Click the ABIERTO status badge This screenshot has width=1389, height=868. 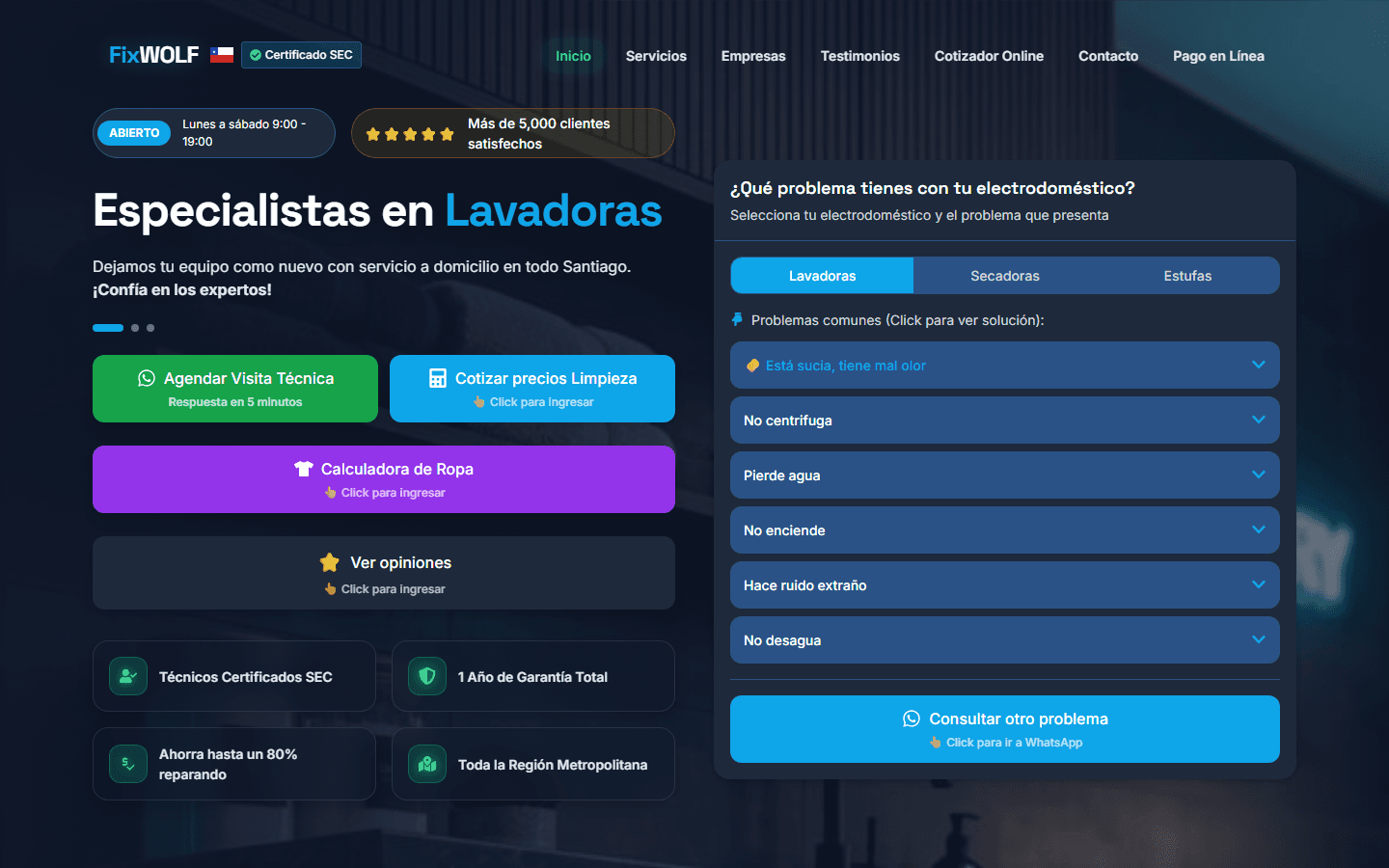(x=134, y=133)
